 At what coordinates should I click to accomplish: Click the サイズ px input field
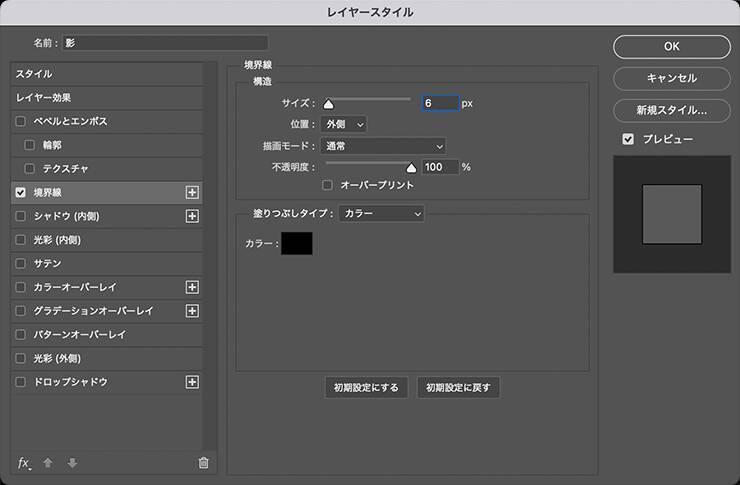[x=439, y=103]
